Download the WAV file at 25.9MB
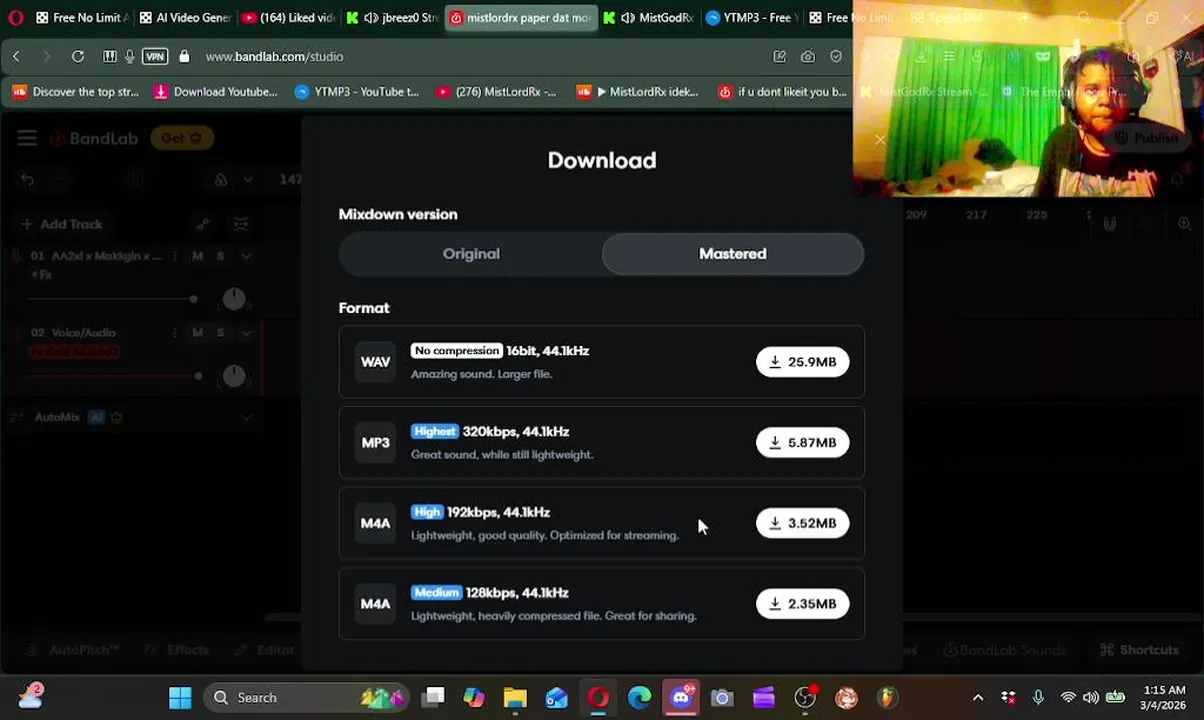This screenshot has width=1204, height=720. (802, 362)
